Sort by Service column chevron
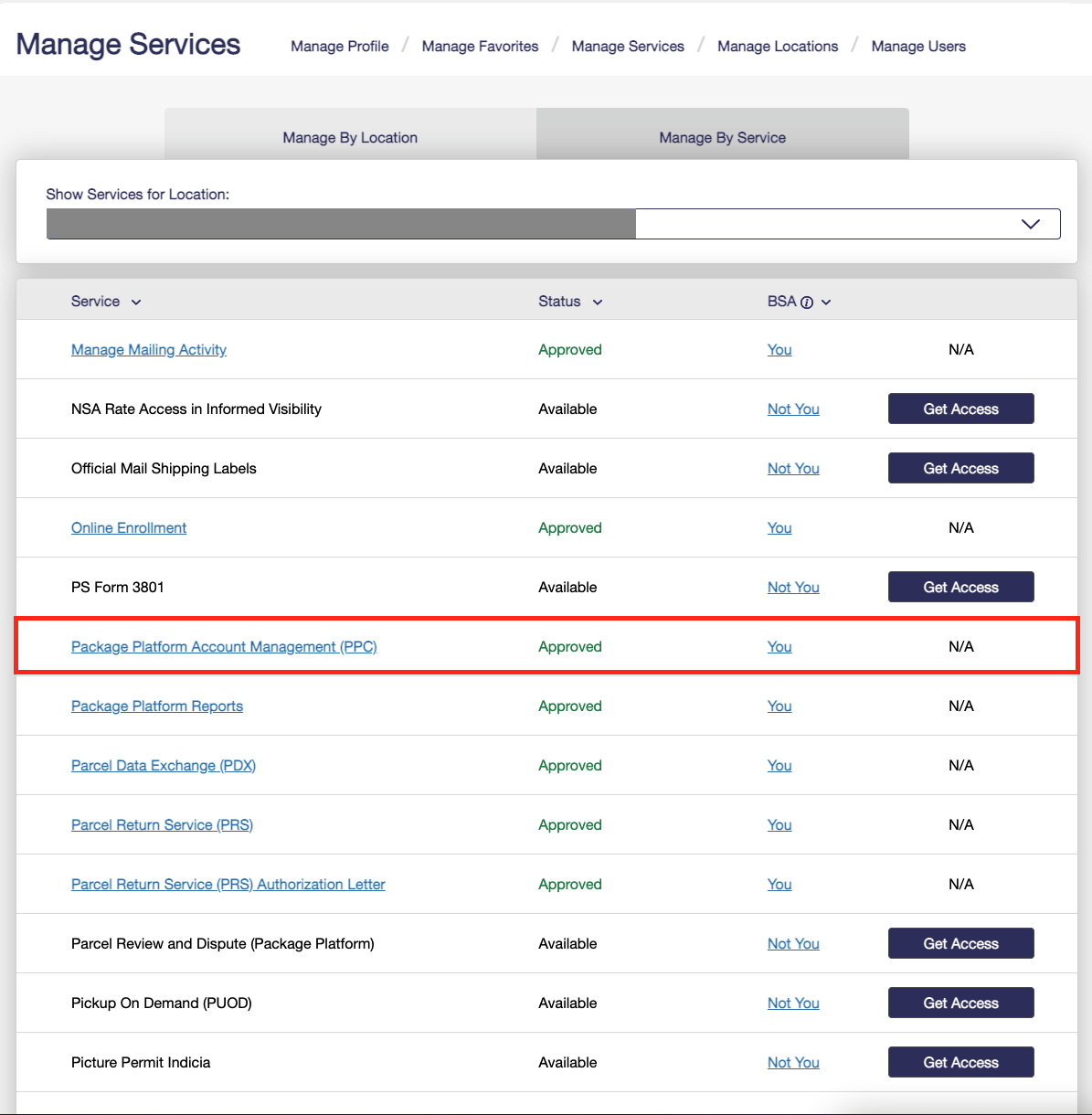Viewport: 1092px width, 1115px height. pos(136,303)
